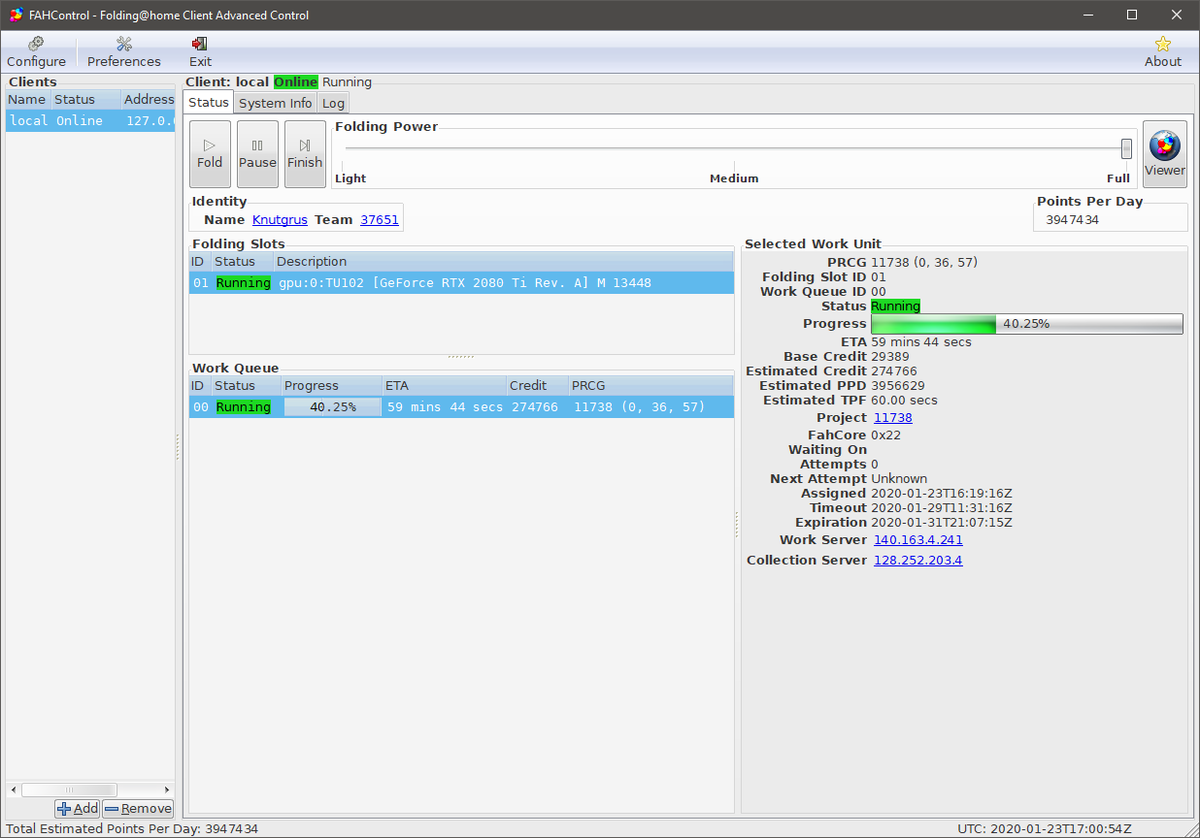The image size is (1200, 838).
Task: Select work queue row 00
Action: point(461,407)
